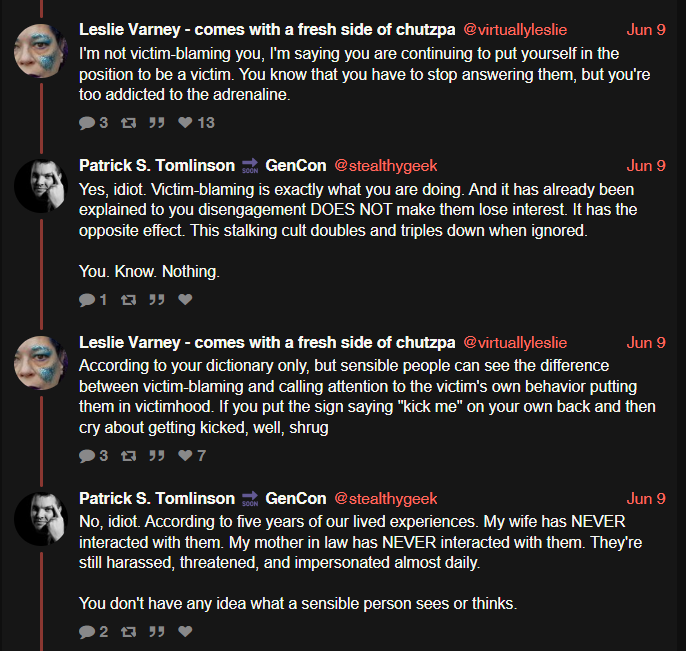Open @virtuallyleslie handle in first tweet

515,30
